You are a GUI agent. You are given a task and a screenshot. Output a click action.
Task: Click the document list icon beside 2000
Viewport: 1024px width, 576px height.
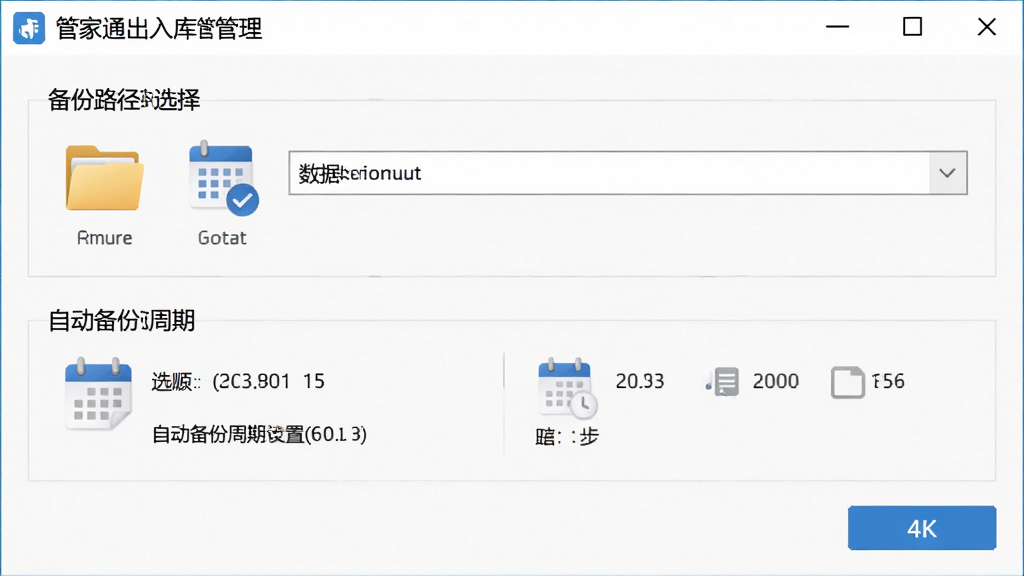coord(723,381)
